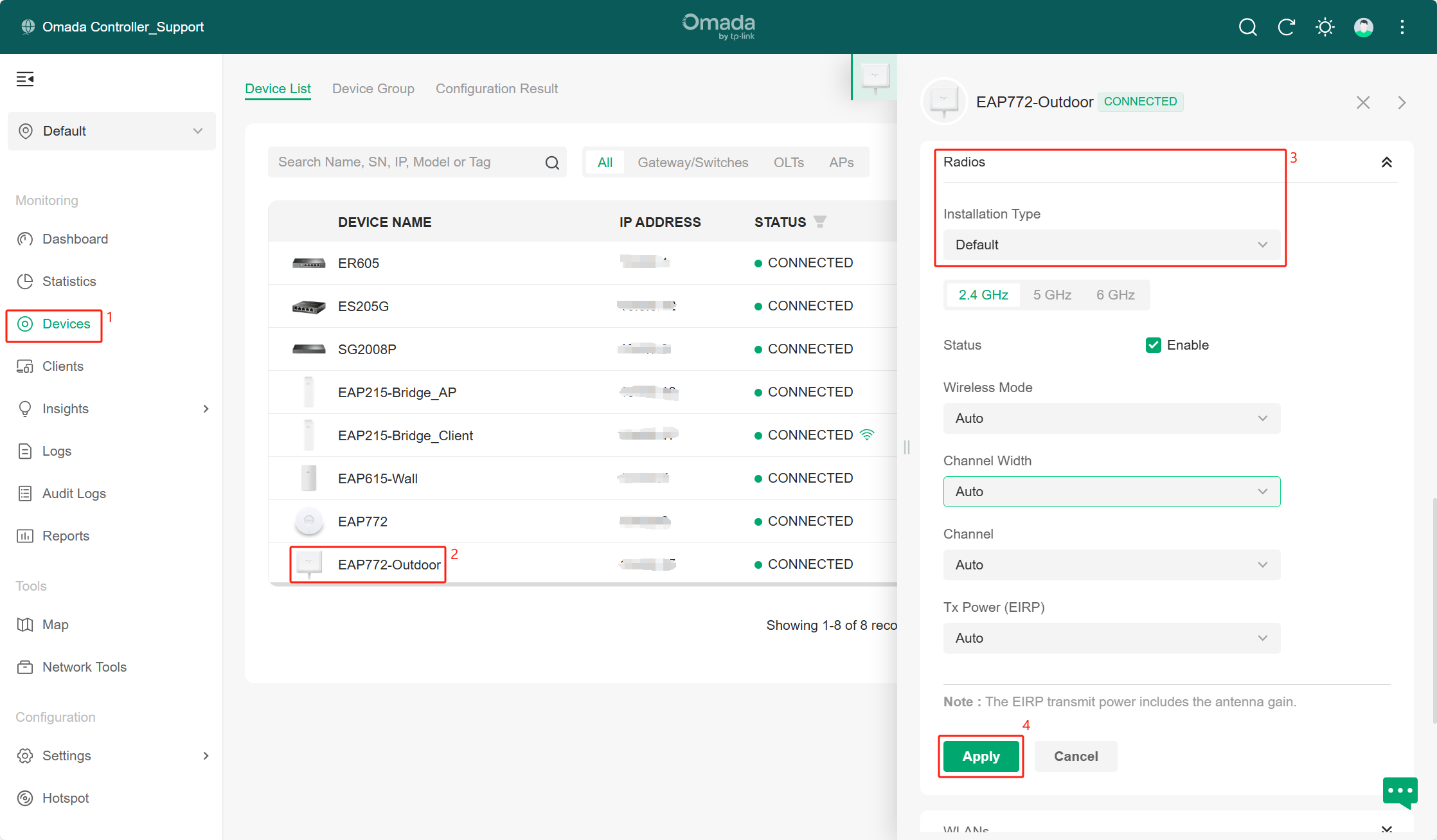Select the 2.4 GHz radio tab

[x=983, y=295]
